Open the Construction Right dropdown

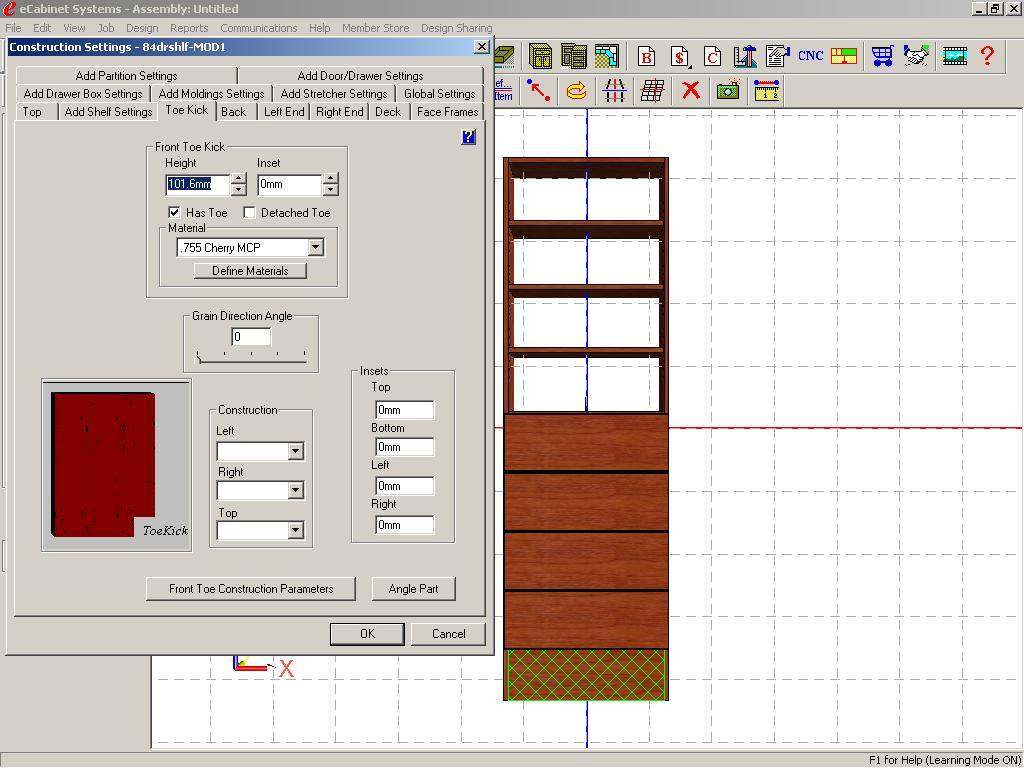(295, 490)
